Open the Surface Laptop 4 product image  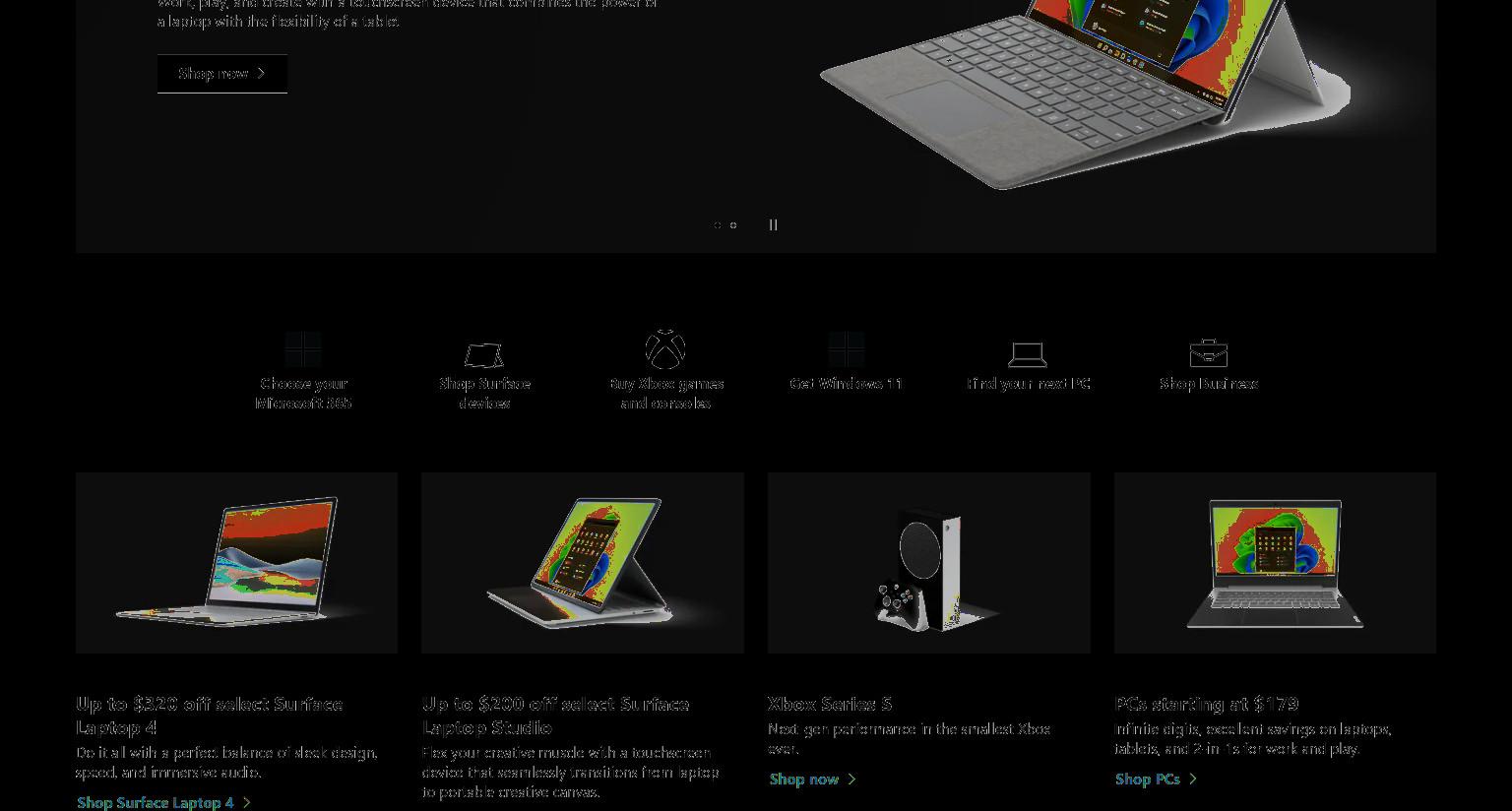point(237,563)
